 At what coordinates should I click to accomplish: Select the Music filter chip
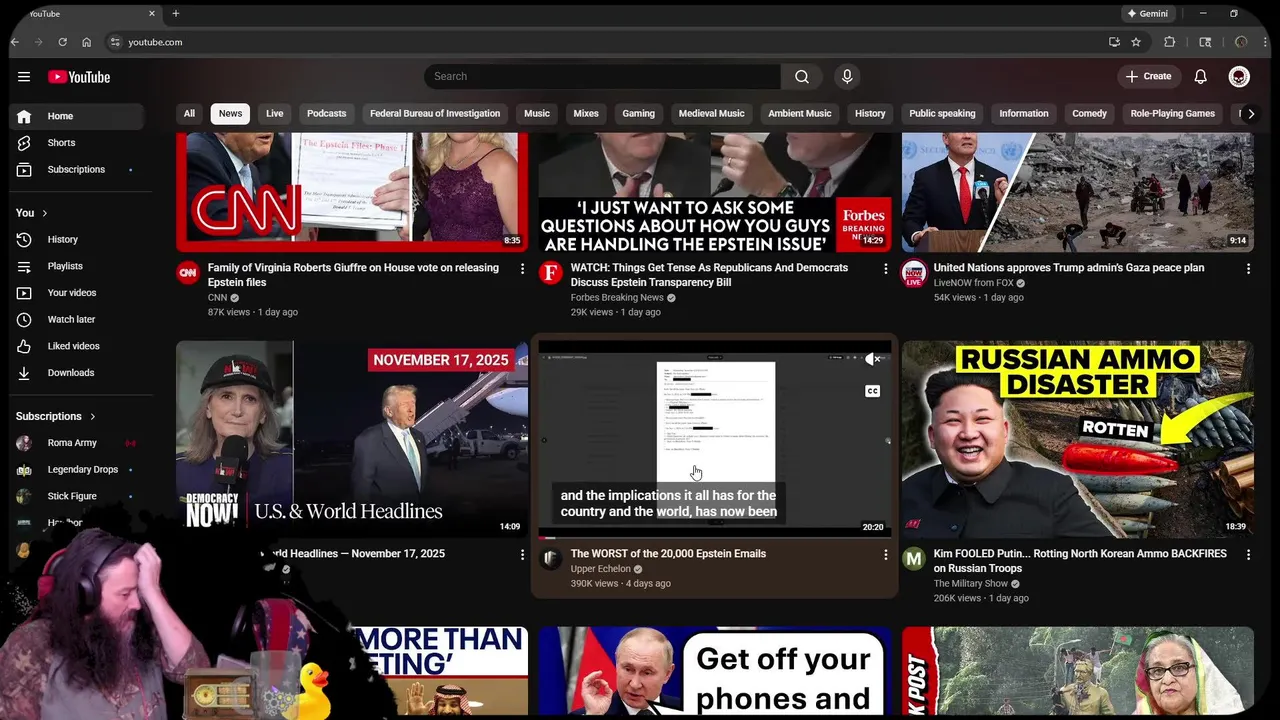(x=537, y=114)
